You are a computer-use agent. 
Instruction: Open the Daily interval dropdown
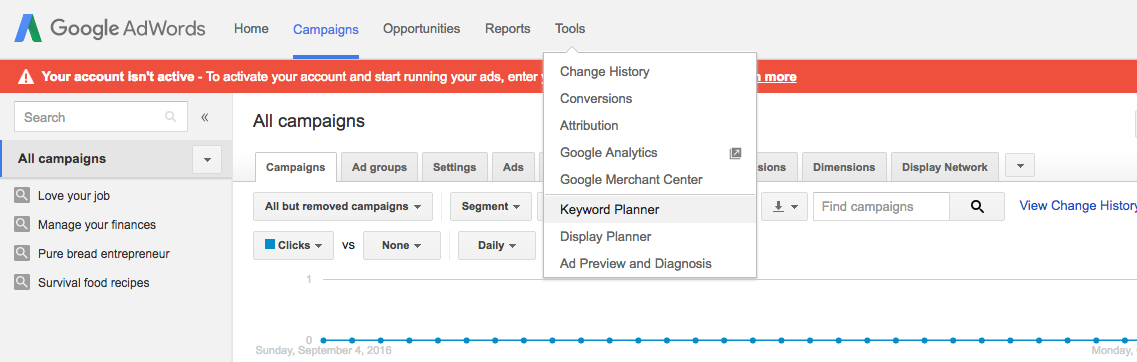click(x=497, y=245)
